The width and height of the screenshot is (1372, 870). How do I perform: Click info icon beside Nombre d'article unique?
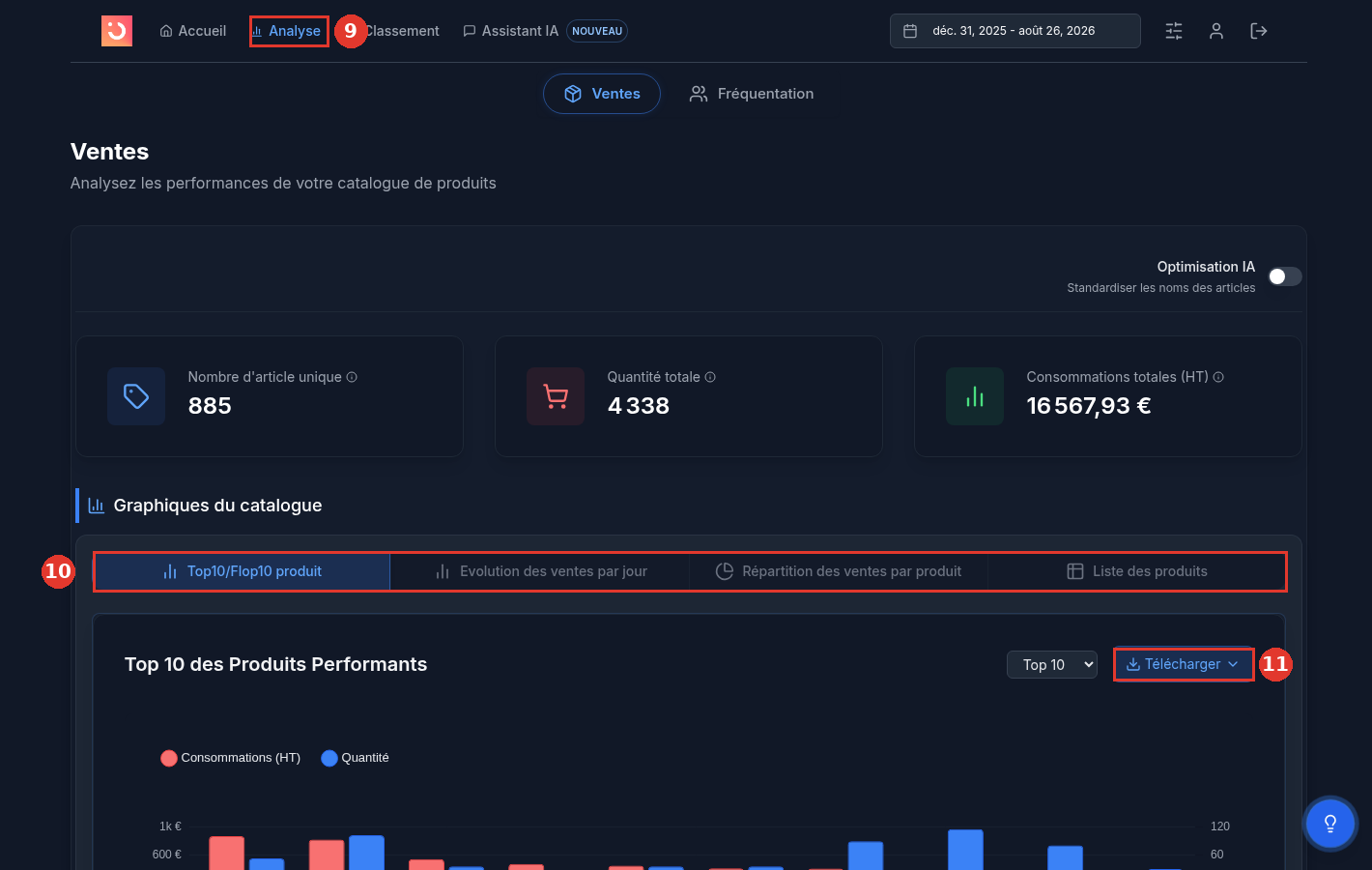point(352,377)
